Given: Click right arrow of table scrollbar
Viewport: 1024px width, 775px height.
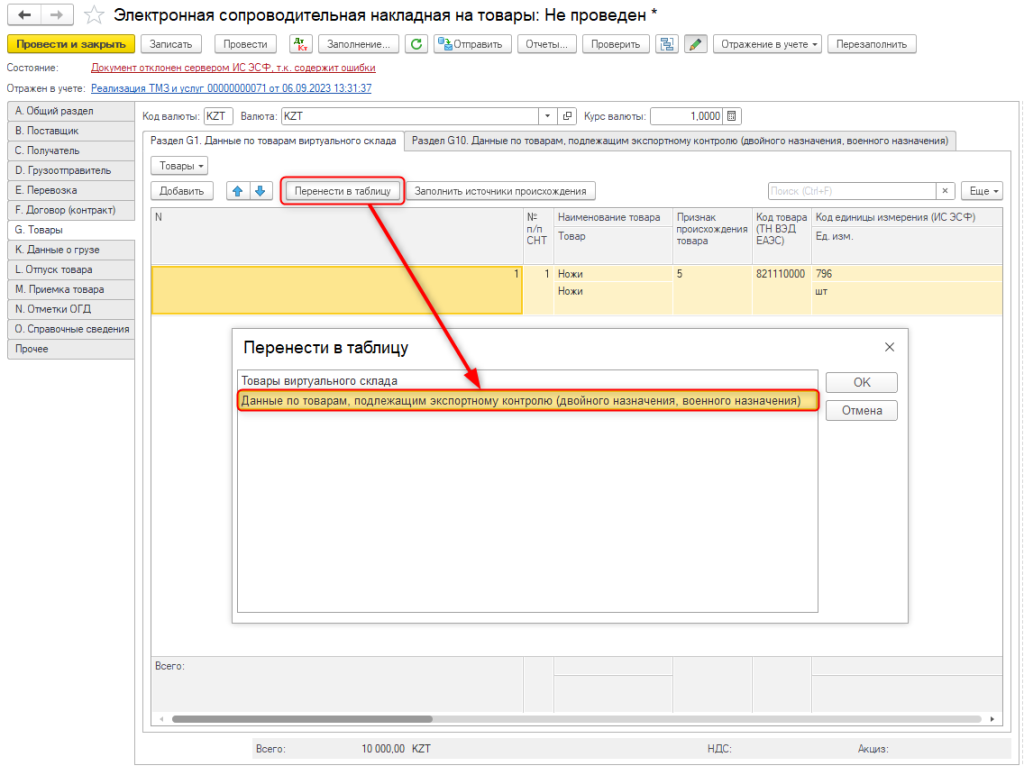Looking at the screenshot, I should tap(992, 719).
